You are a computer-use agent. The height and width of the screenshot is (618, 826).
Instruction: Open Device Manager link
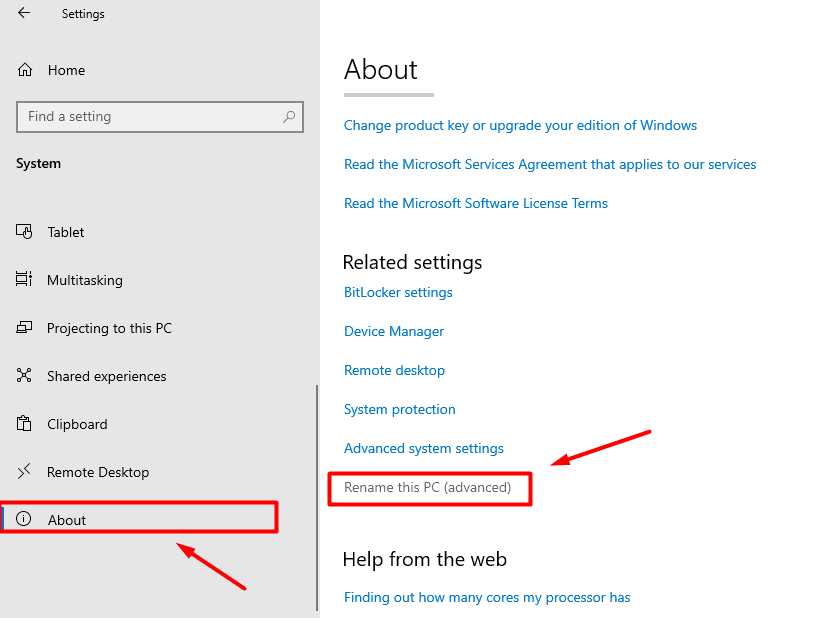tap(394, 331)
